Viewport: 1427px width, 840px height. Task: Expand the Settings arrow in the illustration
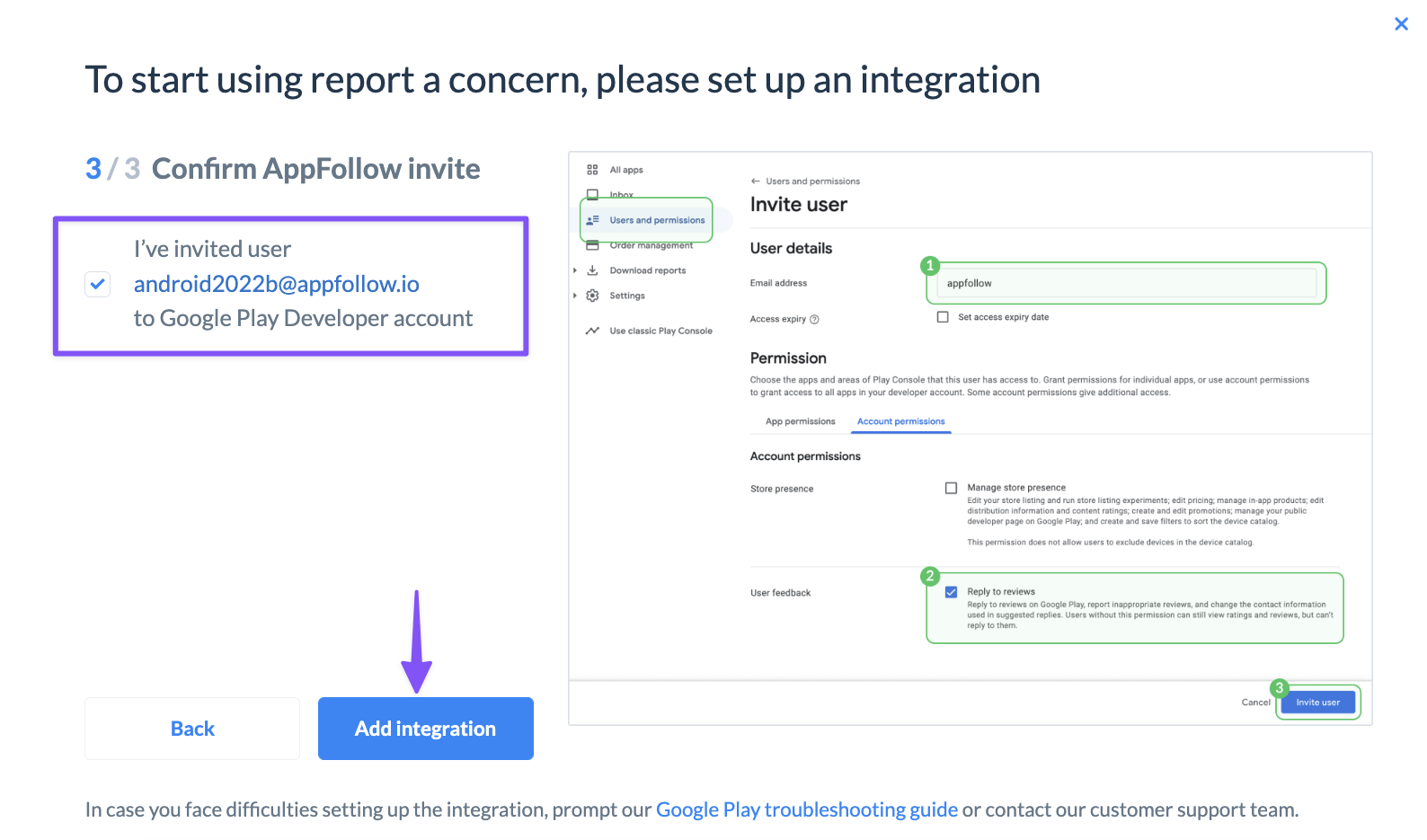[575, 296]
